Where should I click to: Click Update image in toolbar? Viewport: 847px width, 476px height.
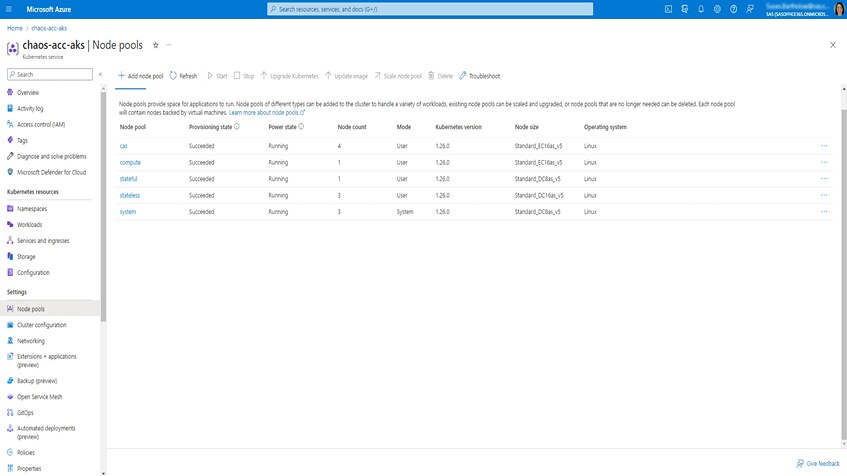pos(346,76)
